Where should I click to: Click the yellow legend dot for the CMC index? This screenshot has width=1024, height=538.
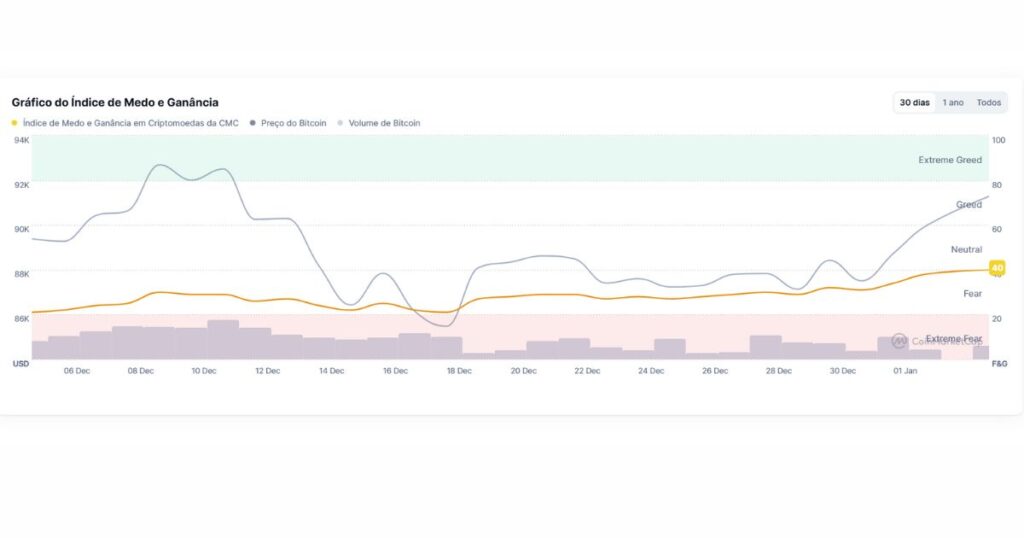(x=15, y=123)
